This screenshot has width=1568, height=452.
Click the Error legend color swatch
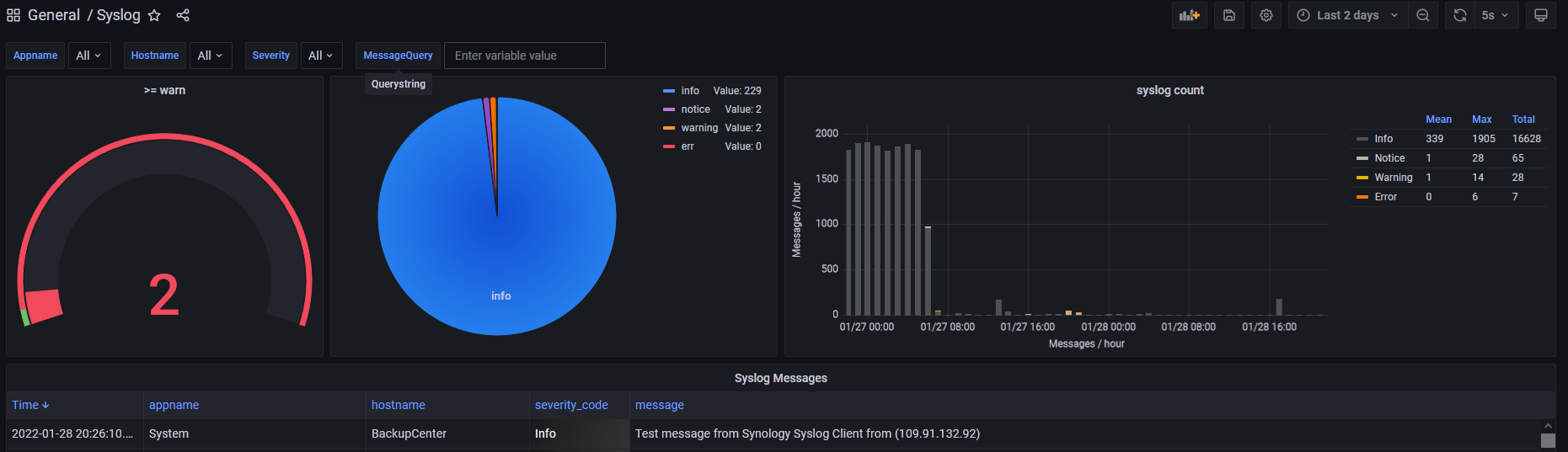click(x=1362, y=197)
